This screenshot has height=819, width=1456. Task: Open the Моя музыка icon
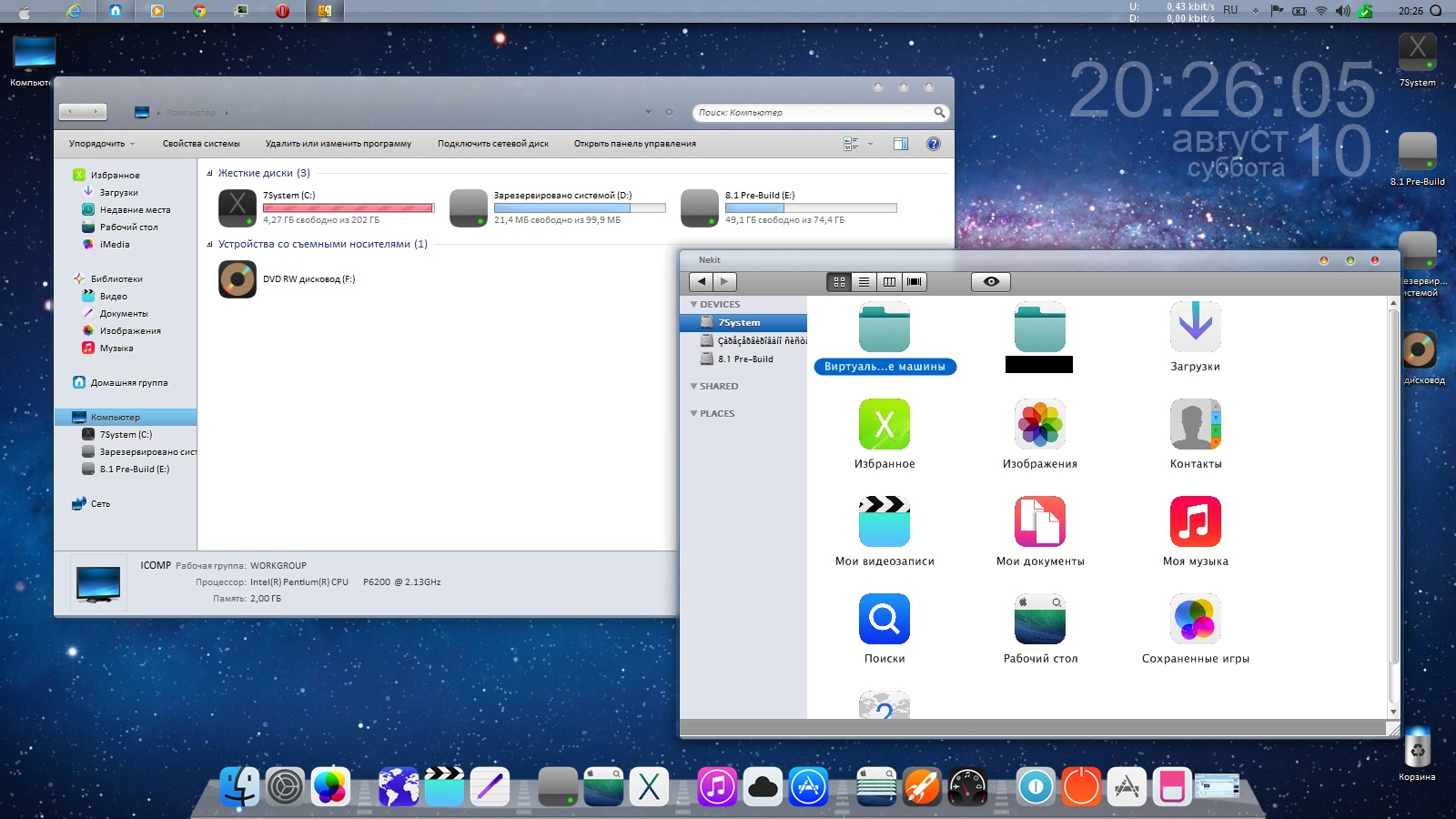click(x=1195, y=521)
